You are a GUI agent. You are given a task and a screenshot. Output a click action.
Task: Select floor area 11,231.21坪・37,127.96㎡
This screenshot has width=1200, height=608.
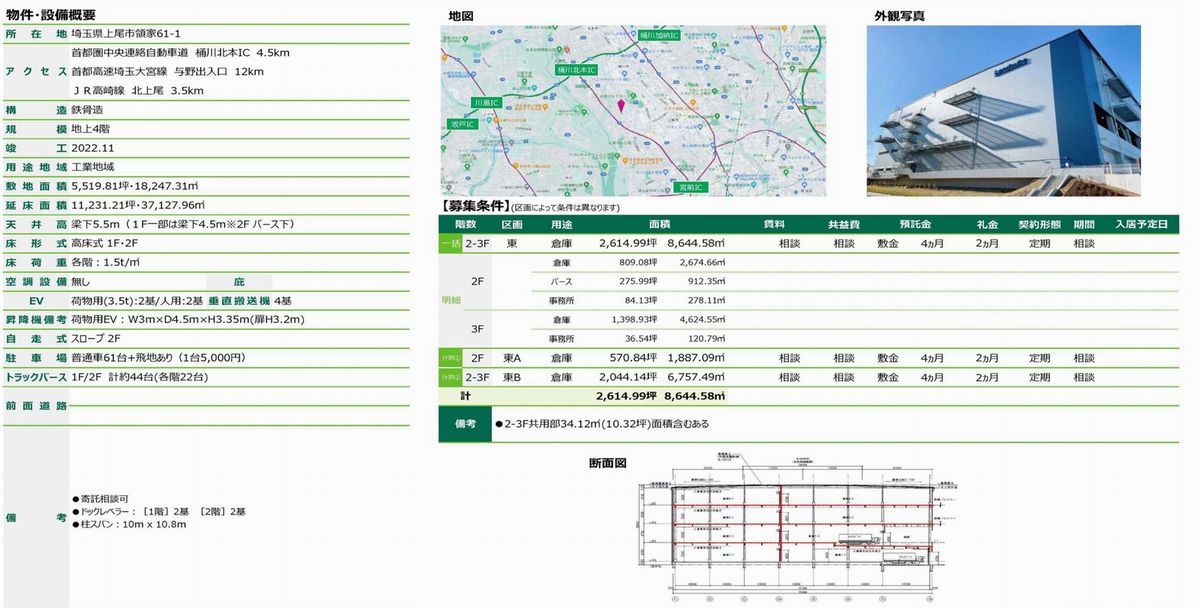point(140,205)
